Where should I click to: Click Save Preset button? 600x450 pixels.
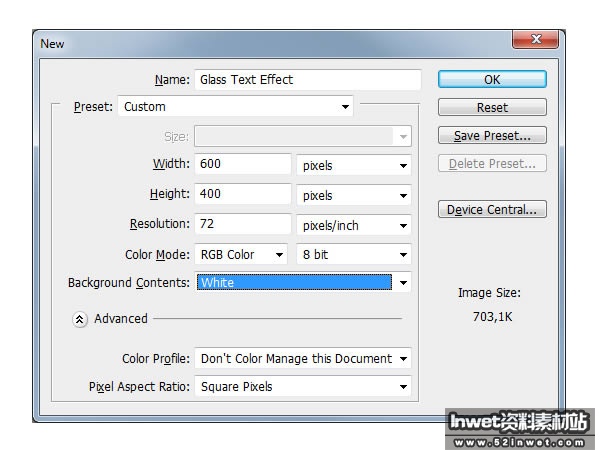[x=492, y=135]
